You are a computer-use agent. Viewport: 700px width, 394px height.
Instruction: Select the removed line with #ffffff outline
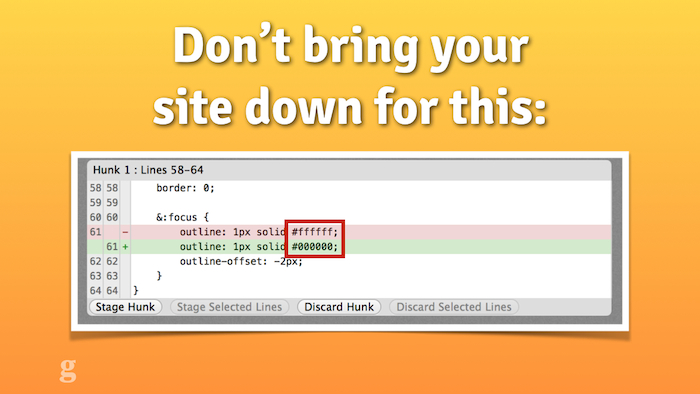tap(349, 232)
